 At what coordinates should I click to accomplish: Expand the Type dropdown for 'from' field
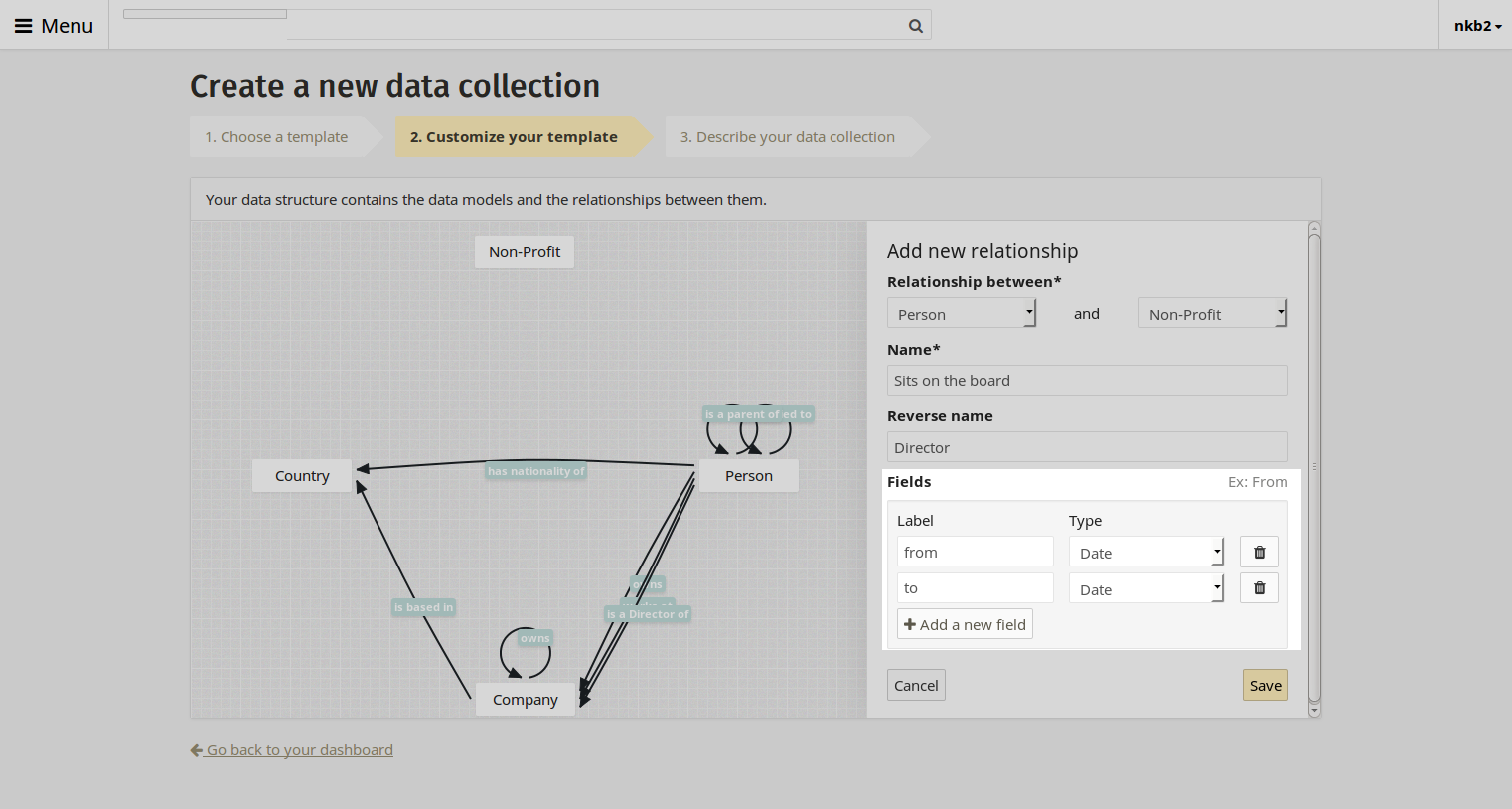(1145, 553)
